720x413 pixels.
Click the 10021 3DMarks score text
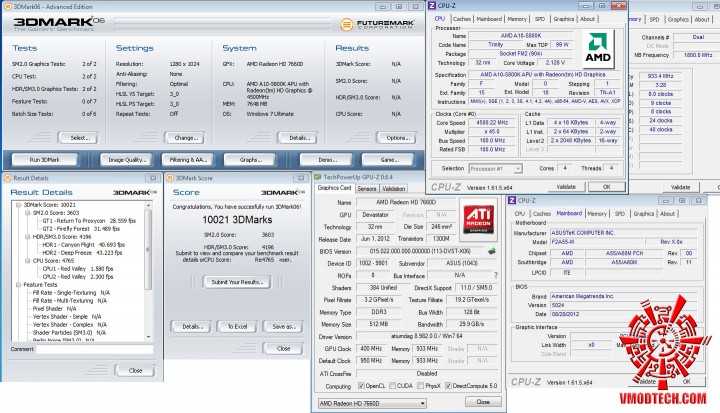click(x=237, y=220)
